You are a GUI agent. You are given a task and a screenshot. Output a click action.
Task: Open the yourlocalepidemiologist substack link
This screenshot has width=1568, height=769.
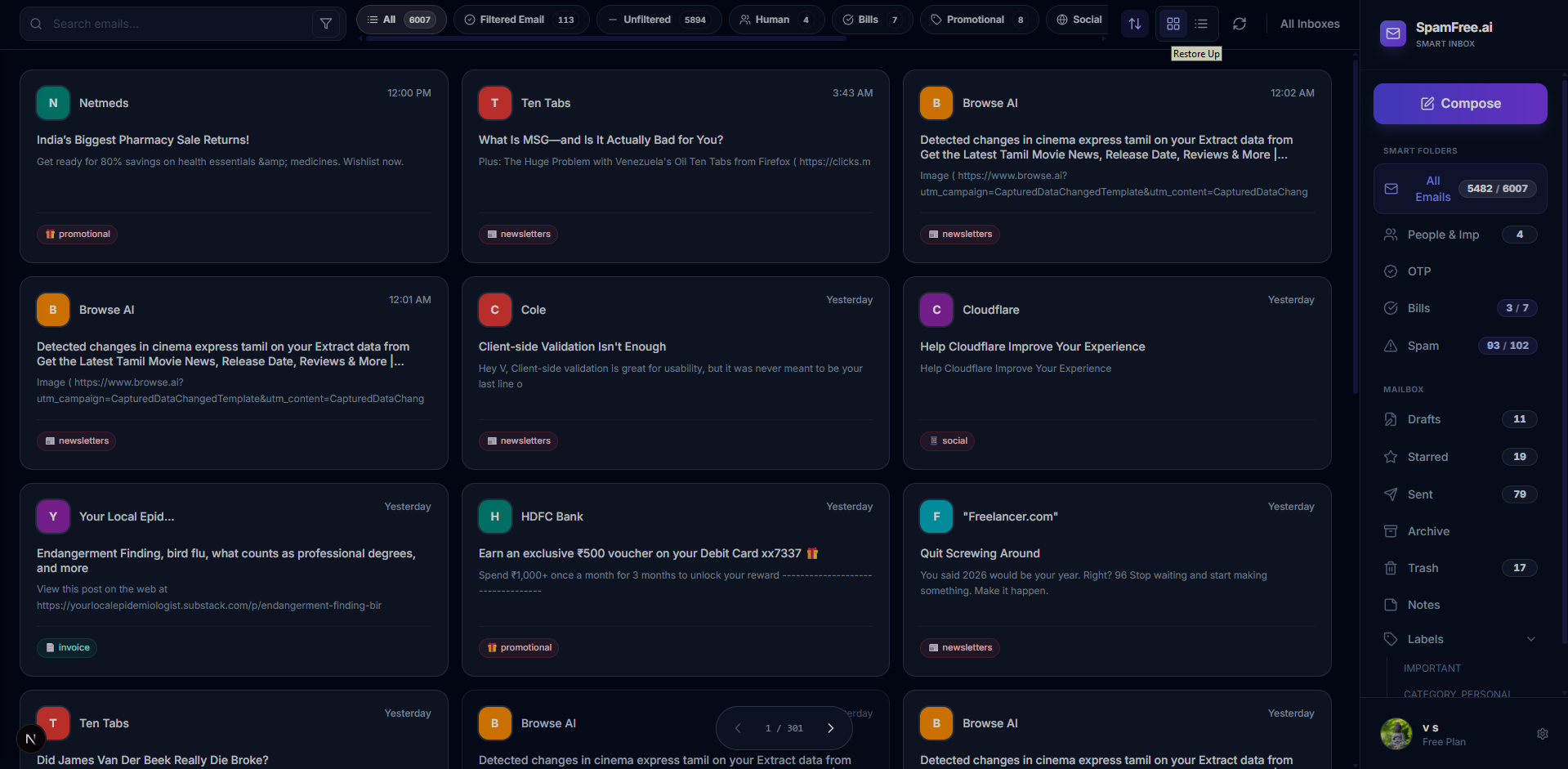coord(209,606)
